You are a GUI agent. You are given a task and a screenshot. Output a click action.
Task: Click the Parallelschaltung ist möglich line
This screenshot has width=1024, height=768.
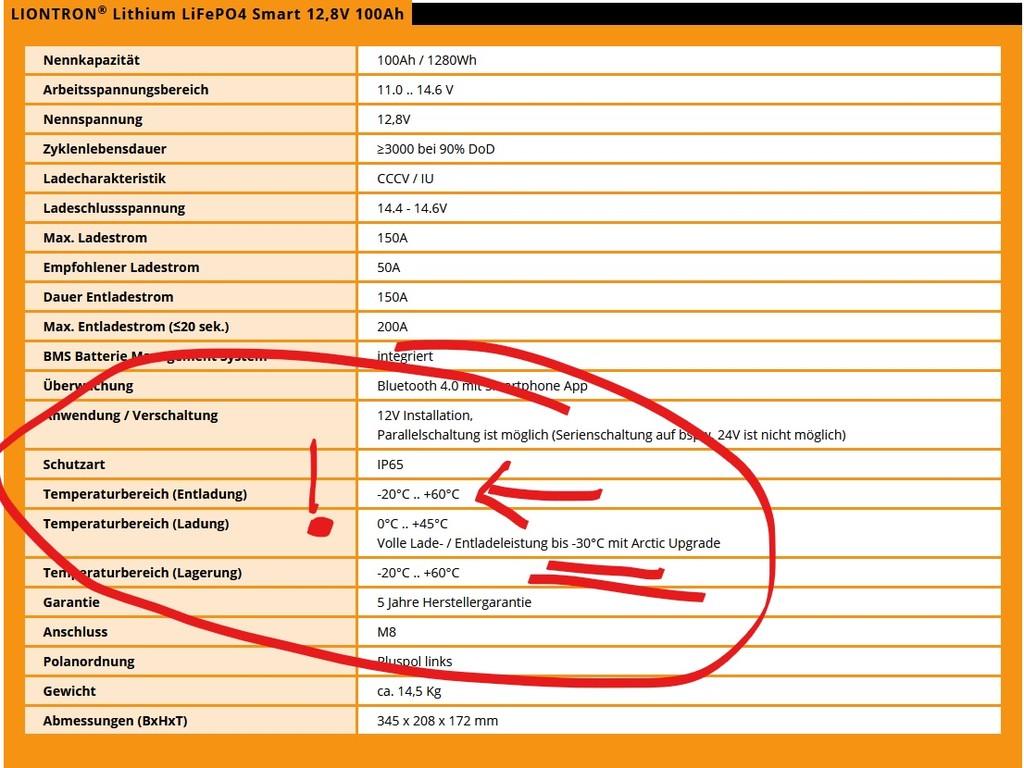pyautogui.click(x=611, y=435)
